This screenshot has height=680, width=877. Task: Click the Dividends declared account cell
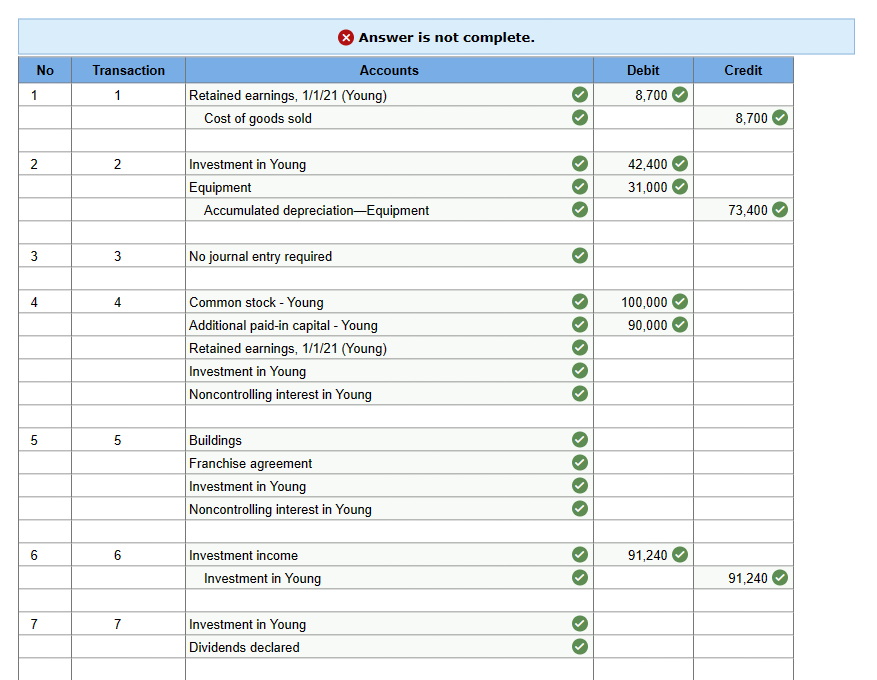coord(389,647)
